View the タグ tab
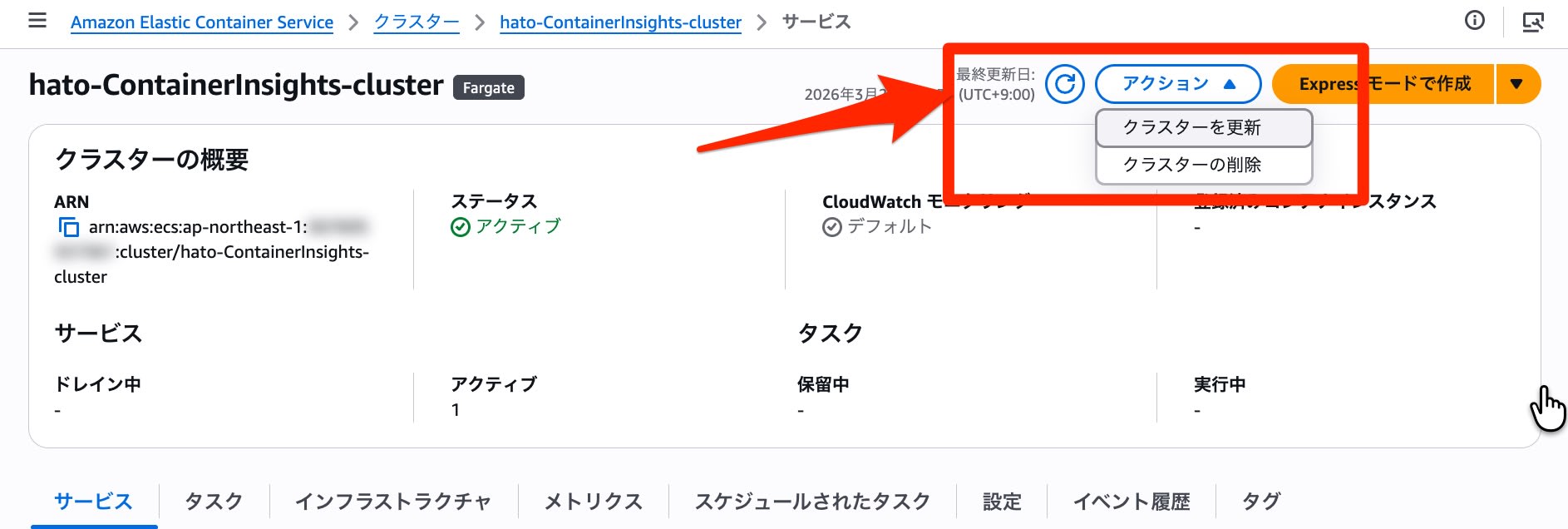 (x=1261, y=502)
